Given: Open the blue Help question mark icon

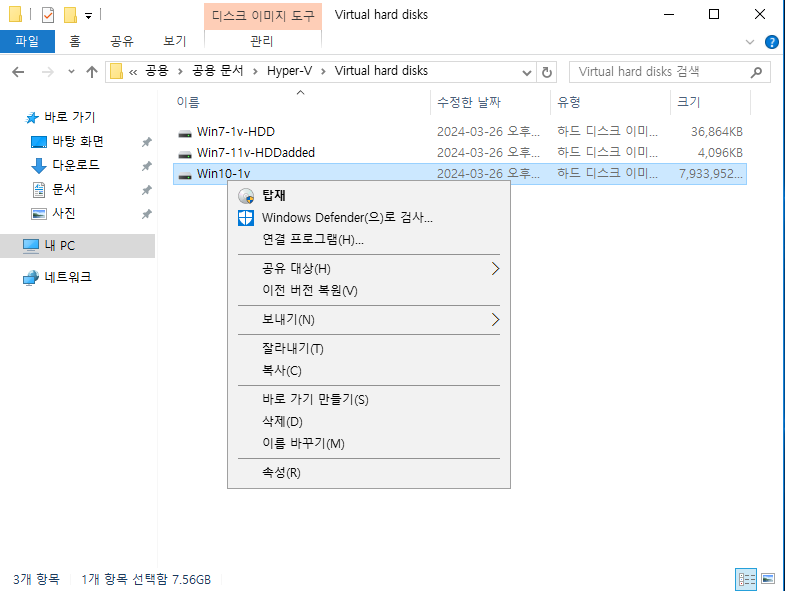Looking at the screenshot, I should 771,42.
